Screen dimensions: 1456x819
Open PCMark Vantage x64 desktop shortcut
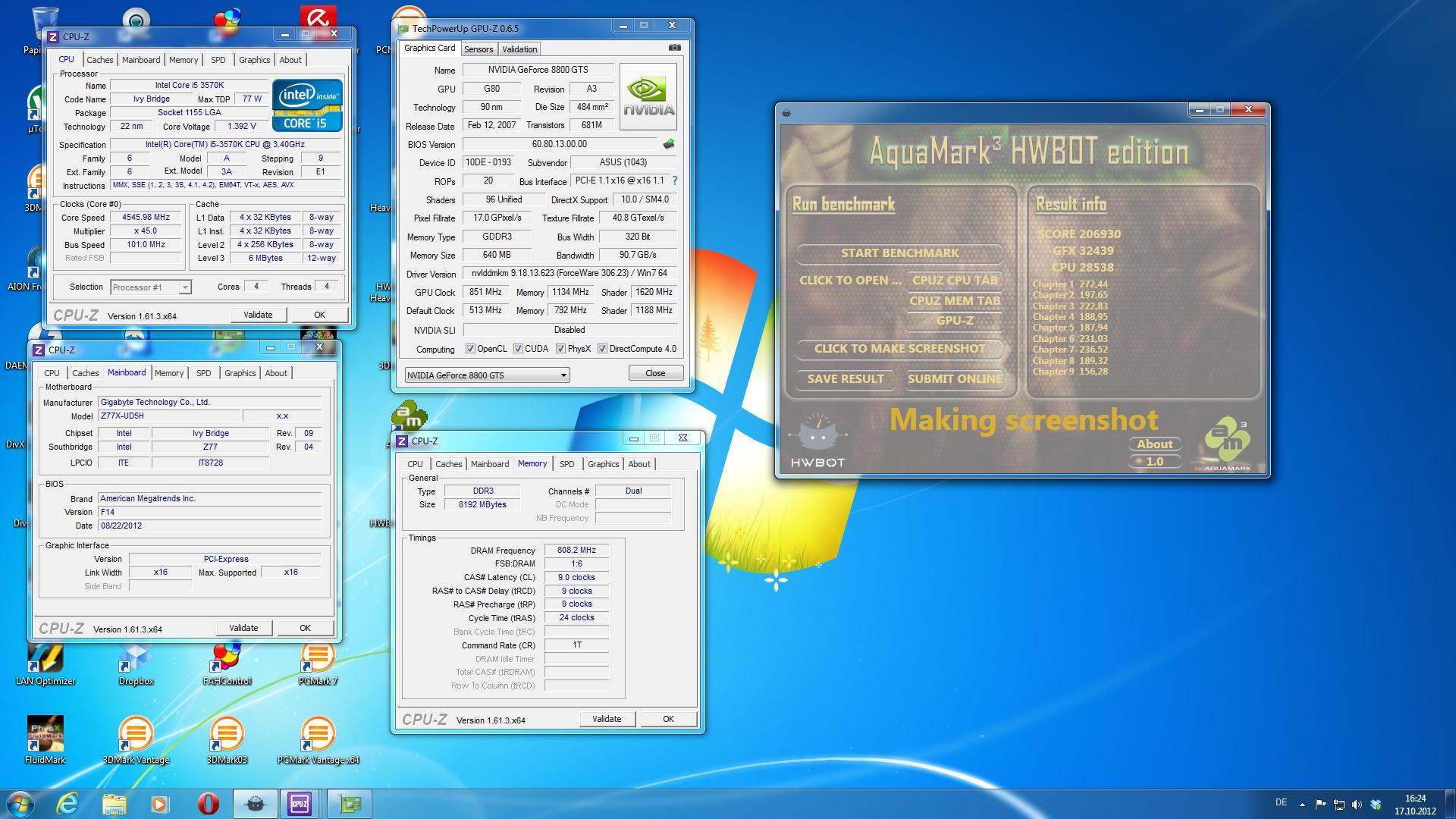pyautogui.click(x=318, y=740)
